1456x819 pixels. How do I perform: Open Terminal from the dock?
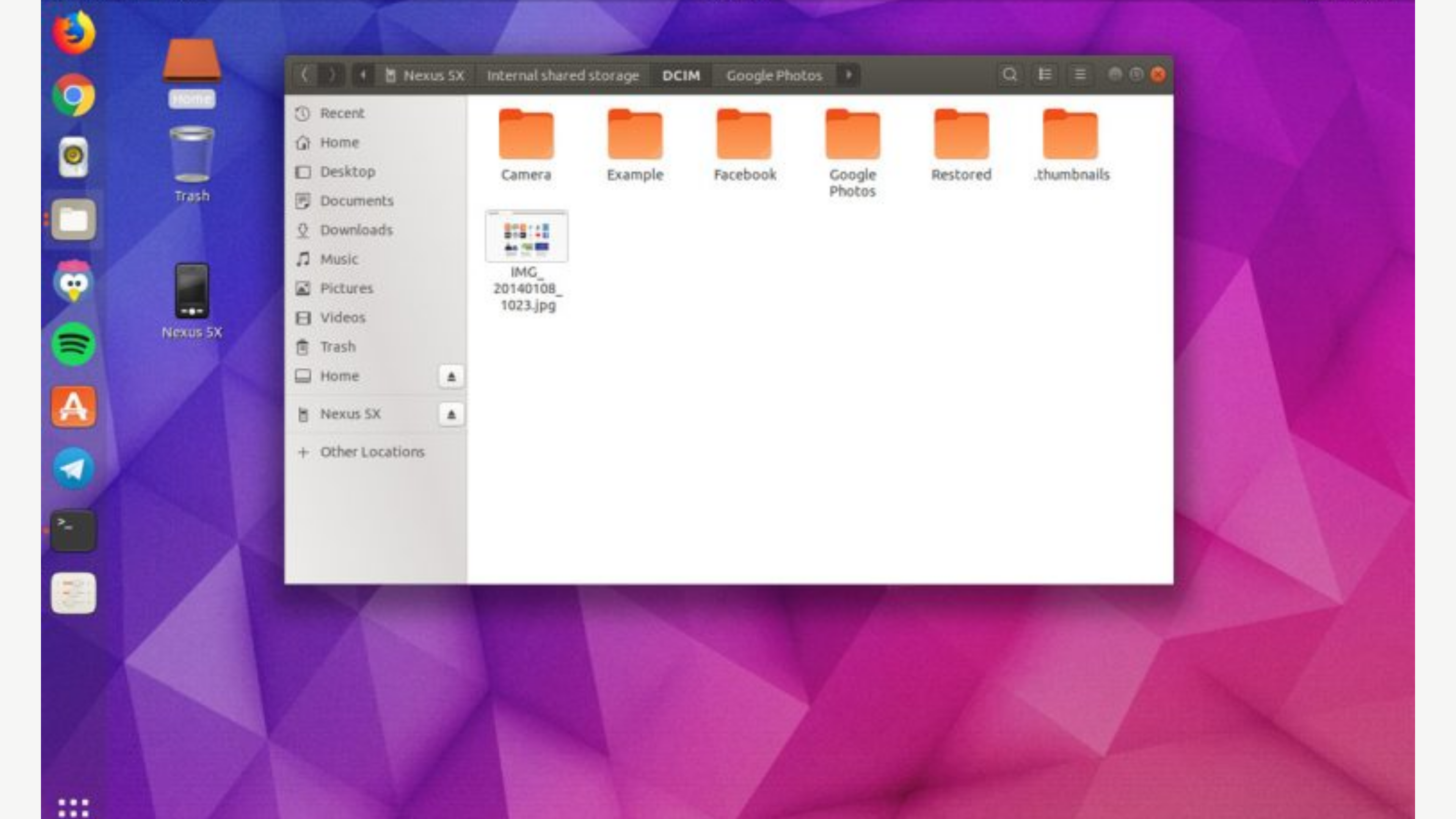74,531
